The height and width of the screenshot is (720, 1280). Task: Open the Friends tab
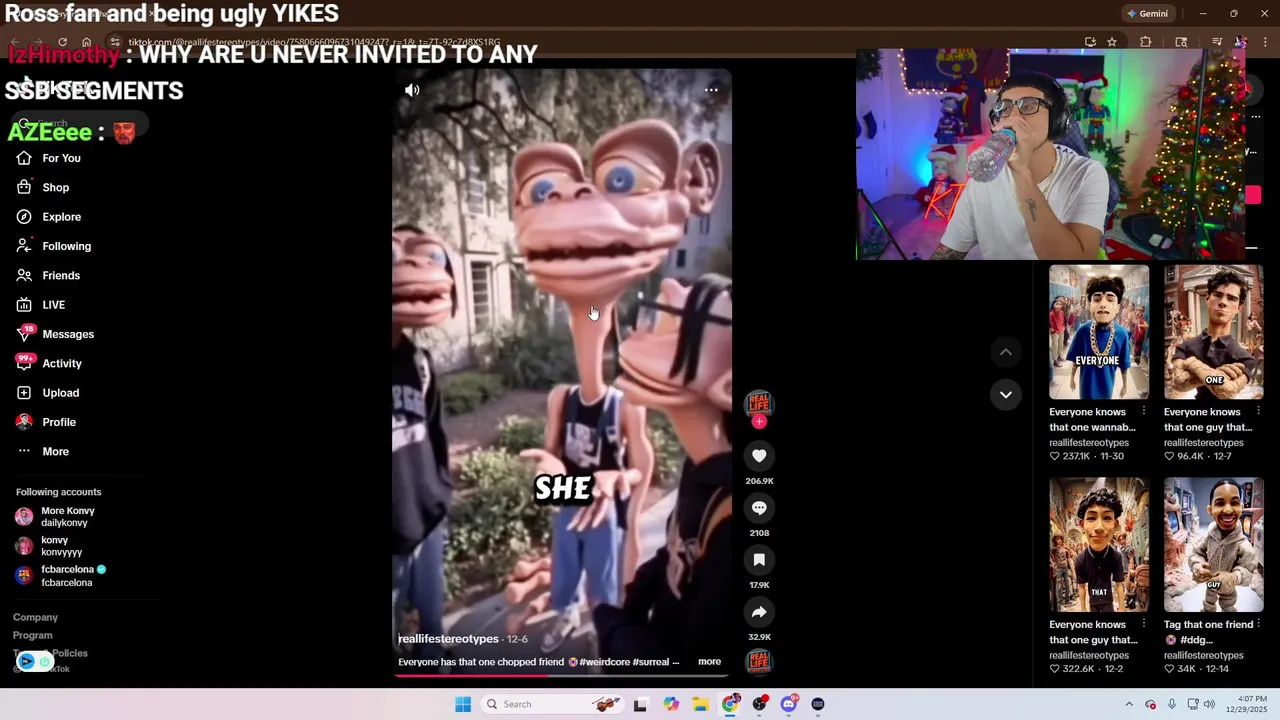[50, 275]
